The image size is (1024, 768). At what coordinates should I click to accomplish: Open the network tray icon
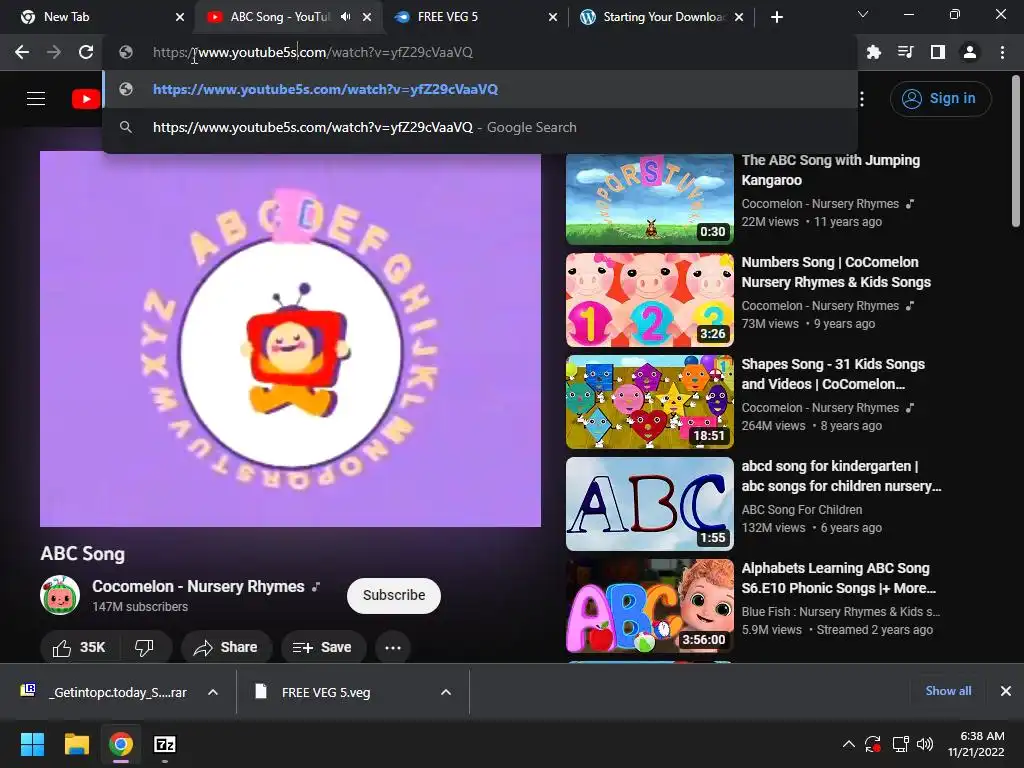901,744
